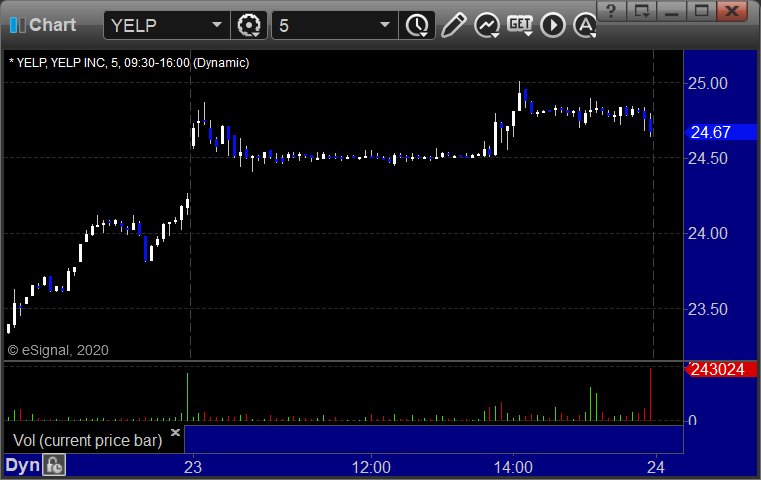
Task: Click the Vol (current price bar) label
Action: click(x=87, y=440)
